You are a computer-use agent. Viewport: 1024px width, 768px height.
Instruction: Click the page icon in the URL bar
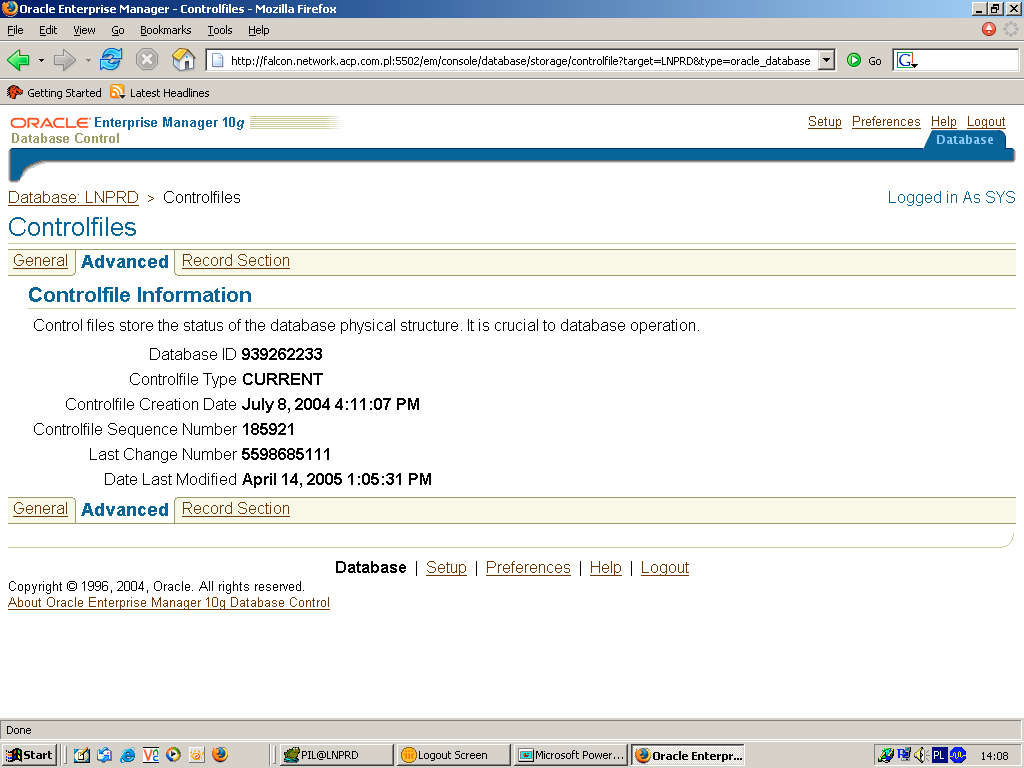click(218, 61)
